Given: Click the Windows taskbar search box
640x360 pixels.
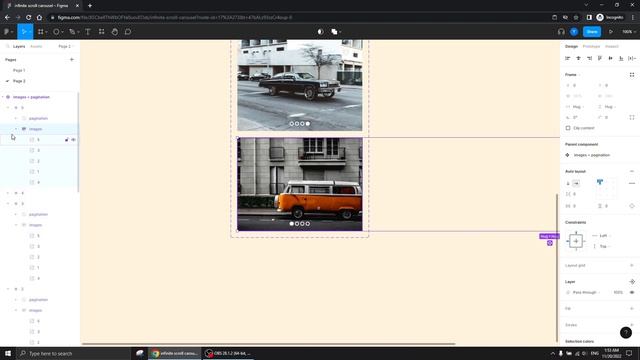Looking at the screenshot, I should coord(73,353).
